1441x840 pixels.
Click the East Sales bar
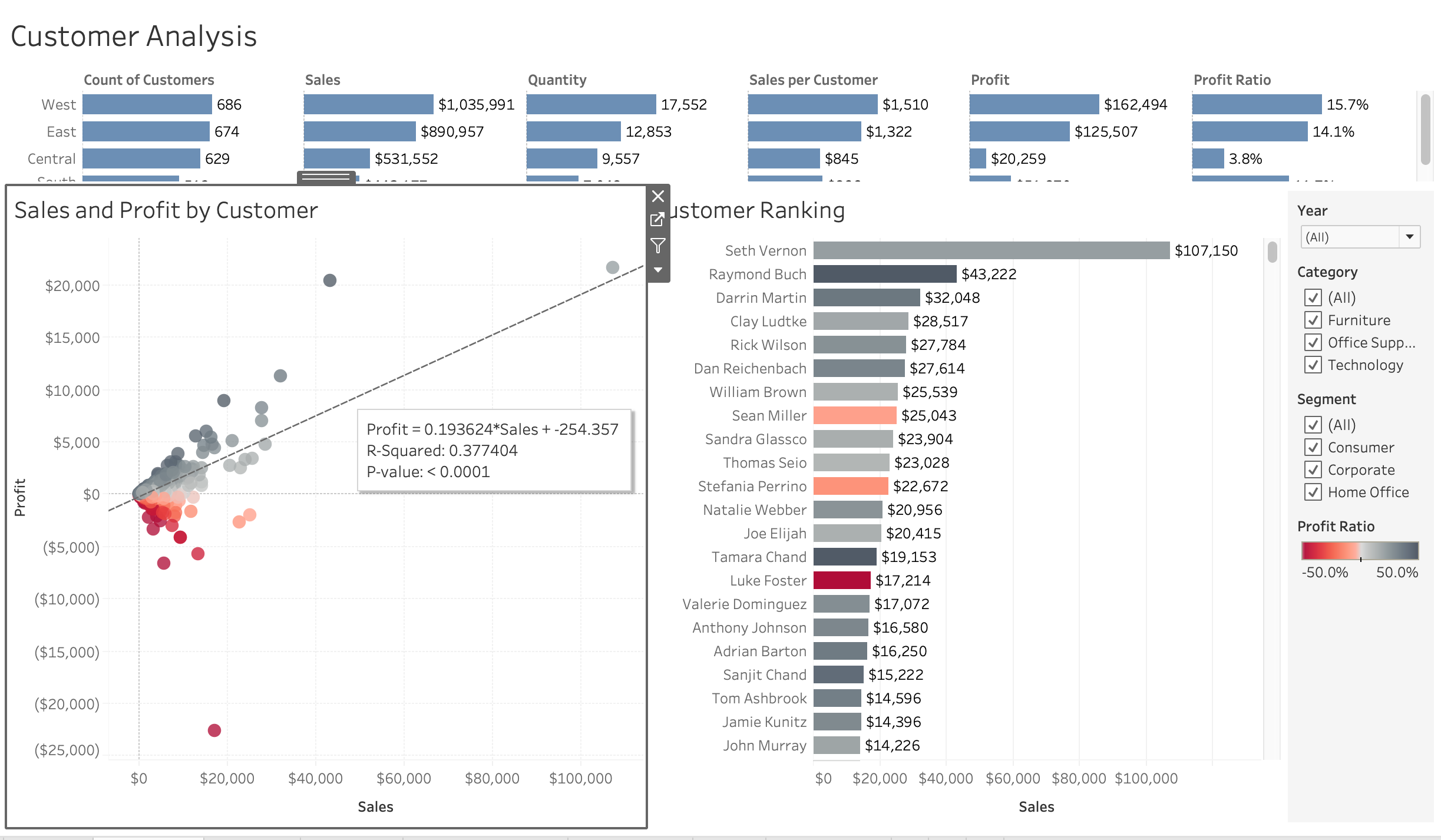click(x=360, y=131)
